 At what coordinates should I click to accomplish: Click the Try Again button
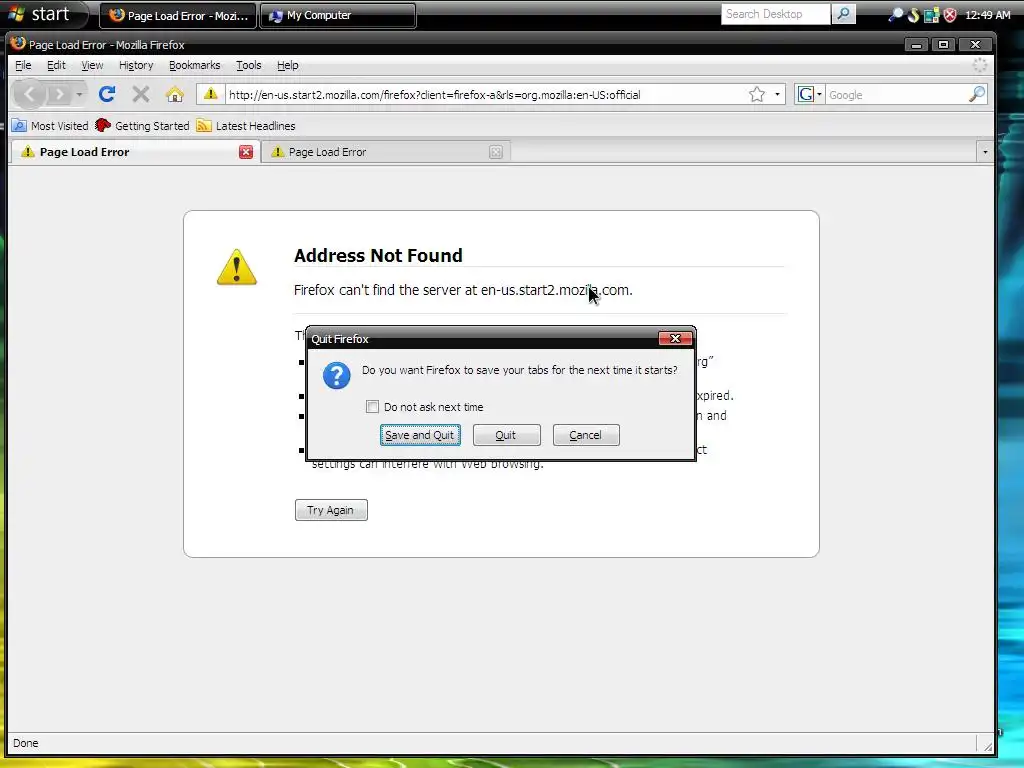331,510
